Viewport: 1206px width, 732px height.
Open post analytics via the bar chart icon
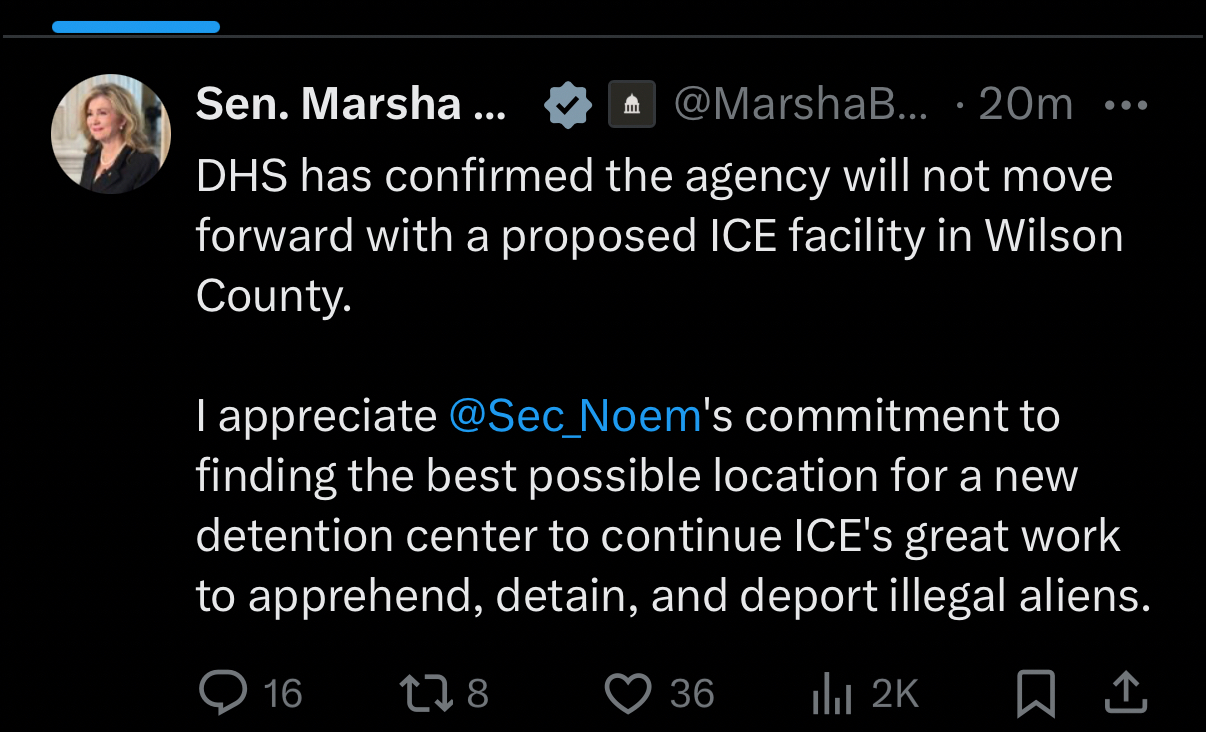point(831,692)
